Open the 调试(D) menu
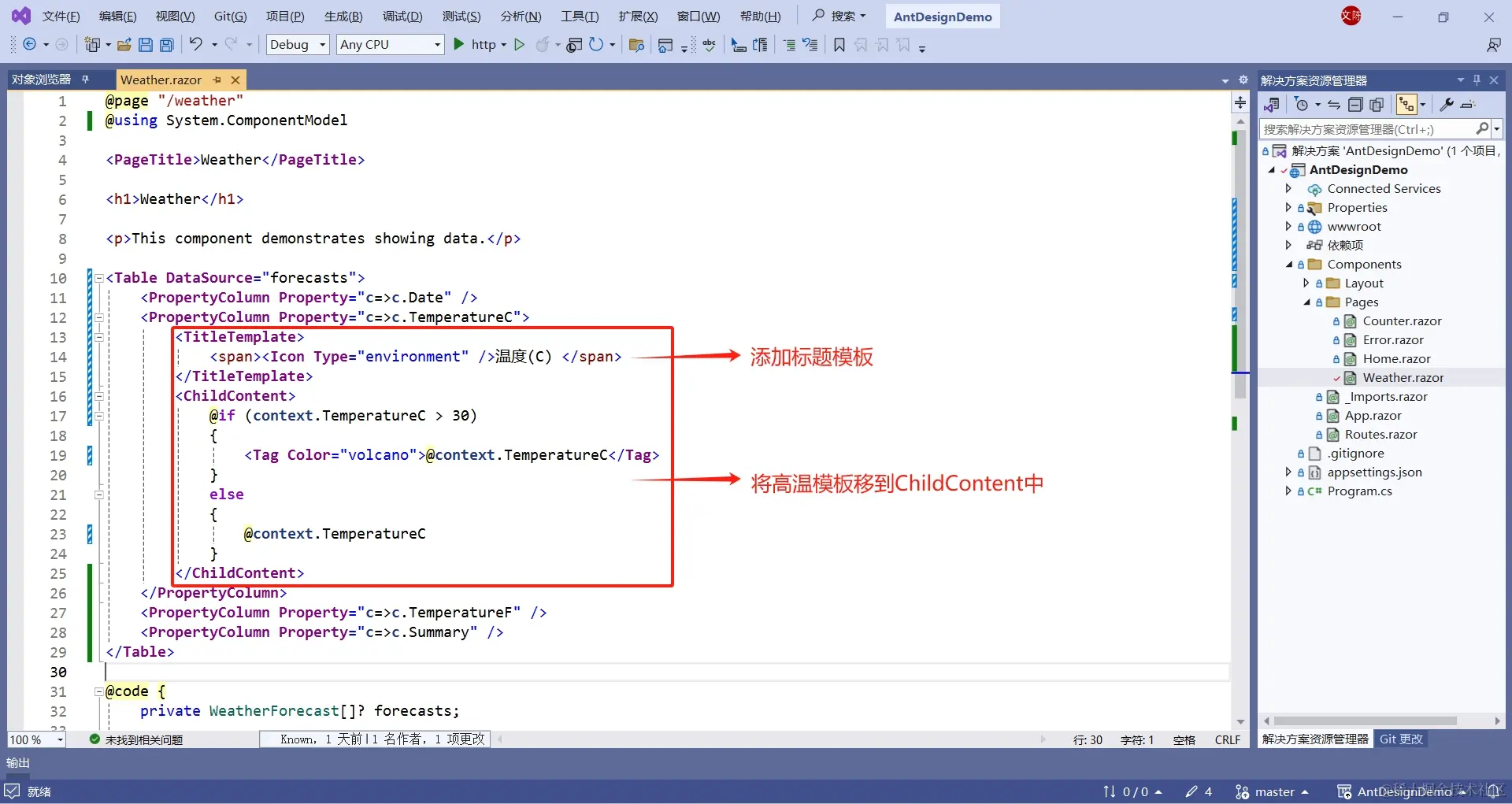 pyautogui.click(x=402, y=17)
